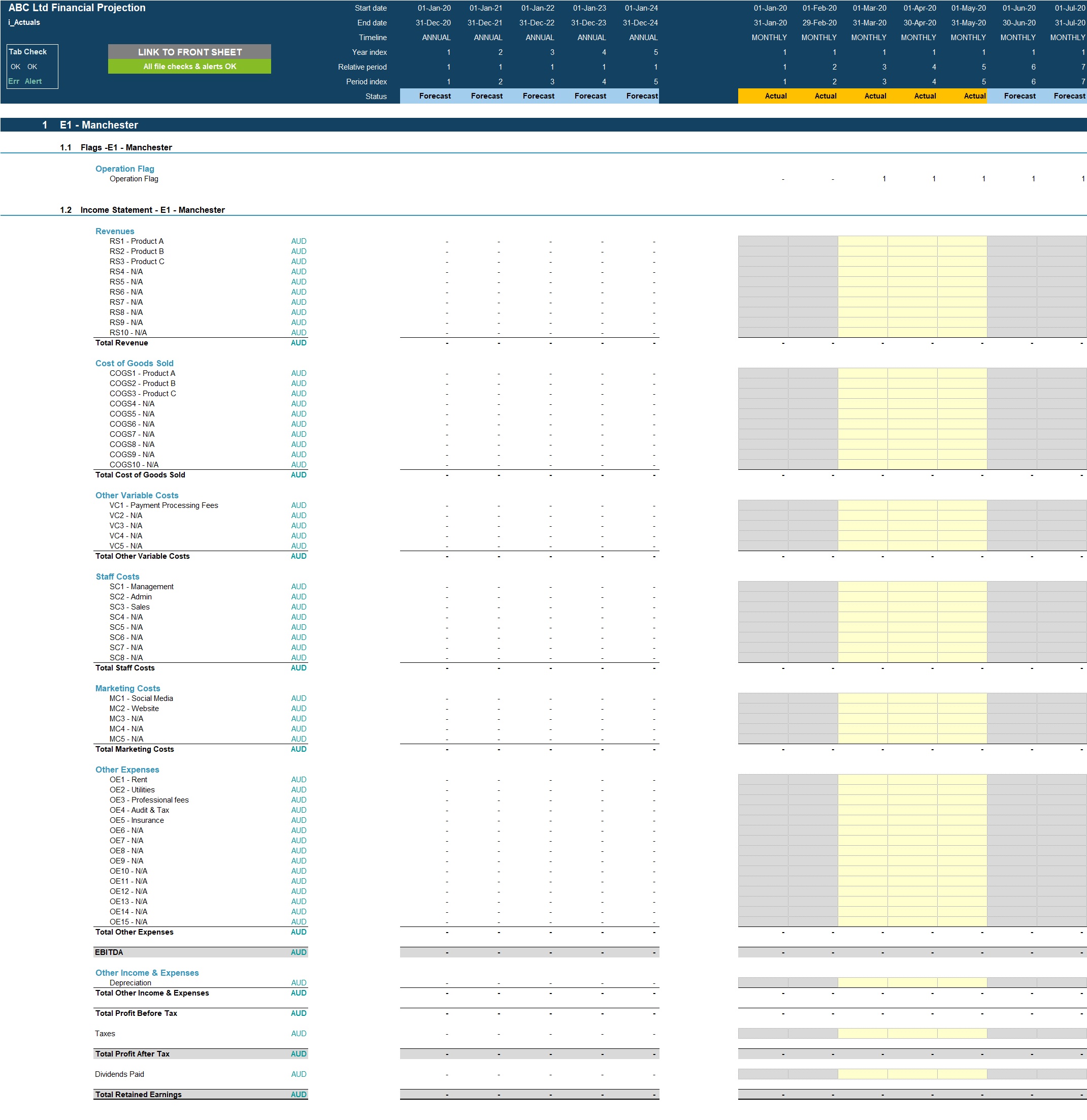Select the i_Actuals sheet label
This screenshot has width=1087, height=1120.
(x=24, y=22)
